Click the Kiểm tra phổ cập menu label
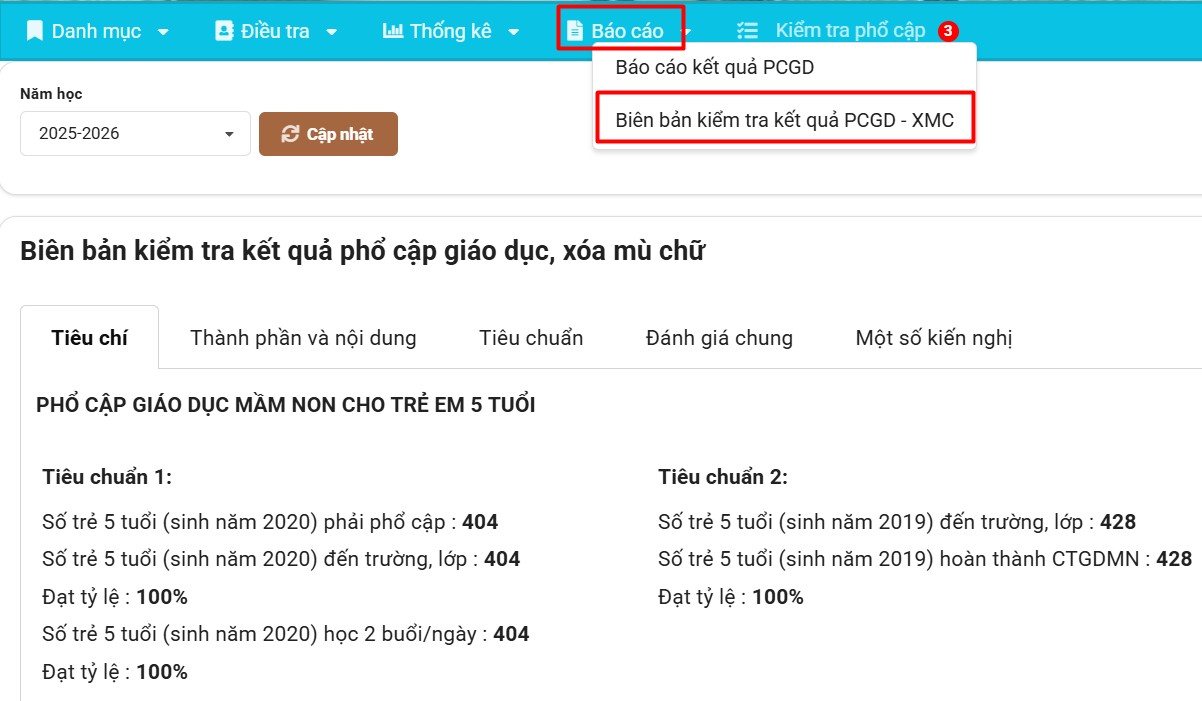Image resolution: width=1202 pixels, height=701 pixels. (850, 31)
